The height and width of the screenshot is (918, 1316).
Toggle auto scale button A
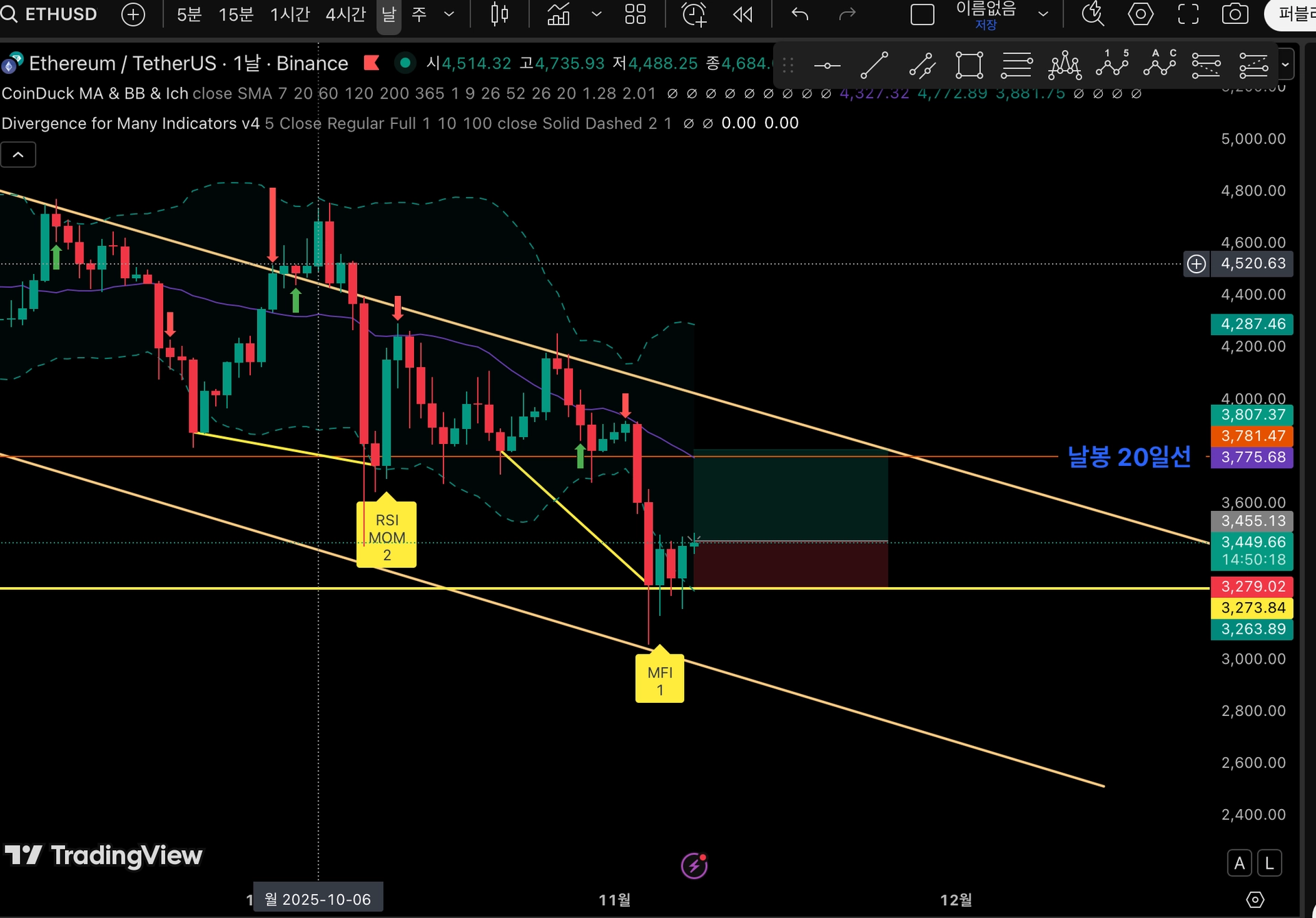click(x=1239, y=863)
